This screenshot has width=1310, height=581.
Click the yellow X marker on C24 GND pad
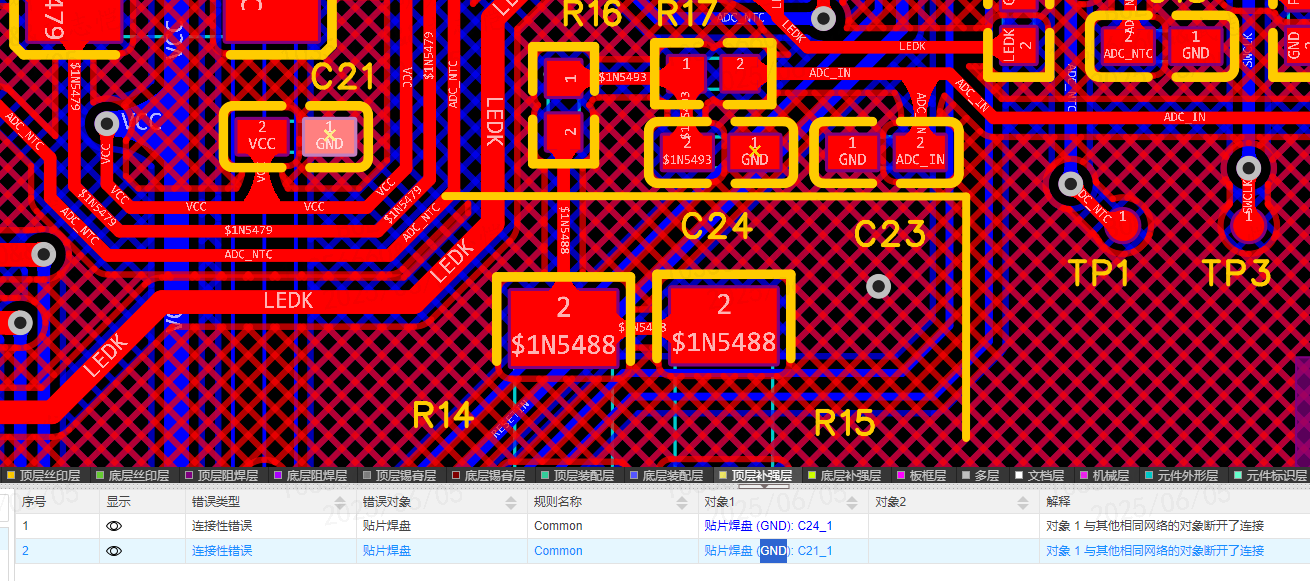coord(755,149)
